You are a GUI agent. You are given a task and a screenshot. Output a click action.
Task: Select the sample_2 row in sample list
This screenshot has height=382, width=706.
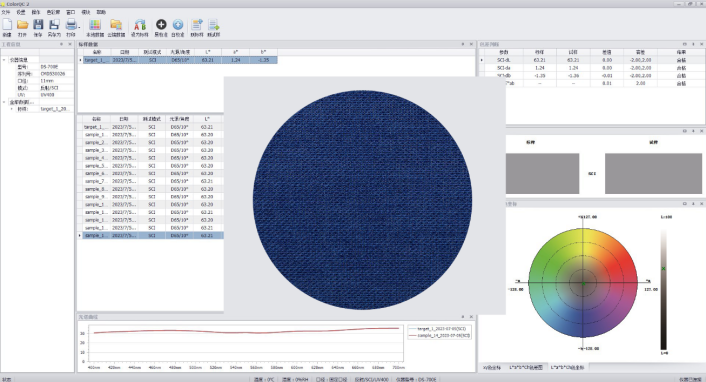click(150, 142)
